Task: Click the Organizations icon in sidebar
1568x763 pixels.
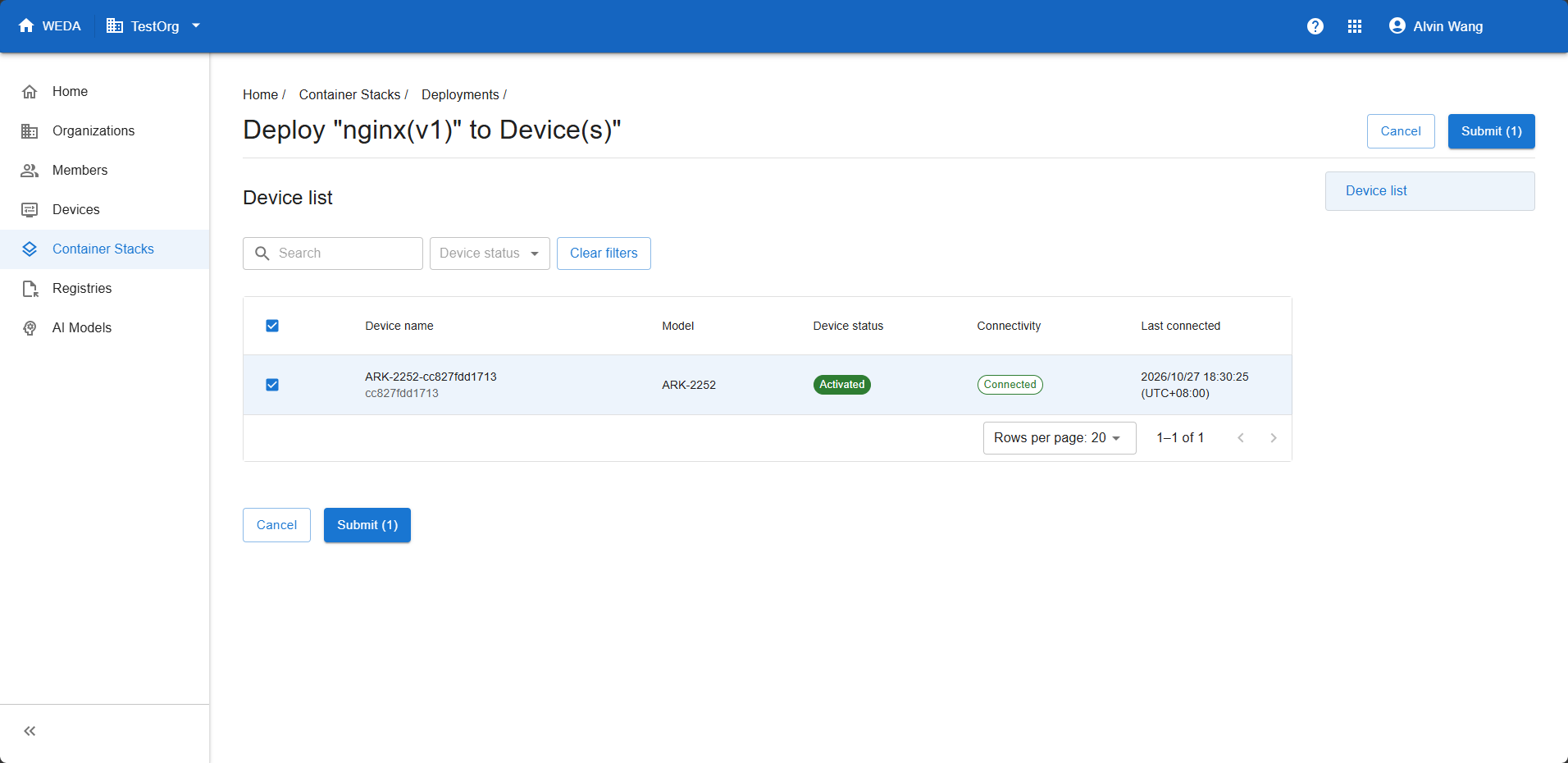Action: 30,131
